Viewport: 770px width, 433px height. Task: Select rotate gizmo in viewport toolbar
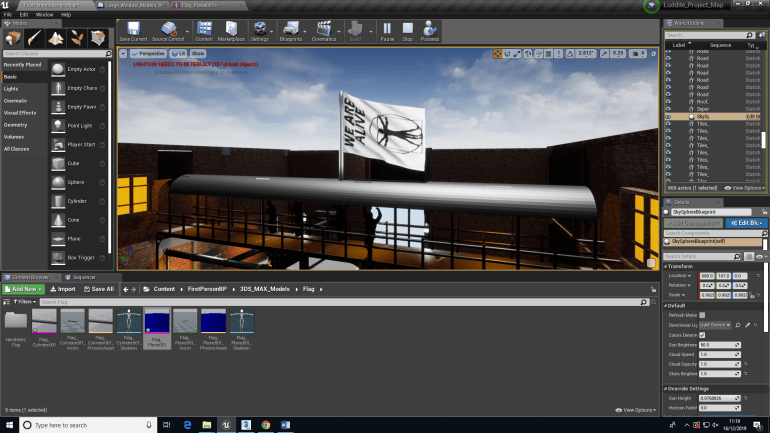(507, 54)
